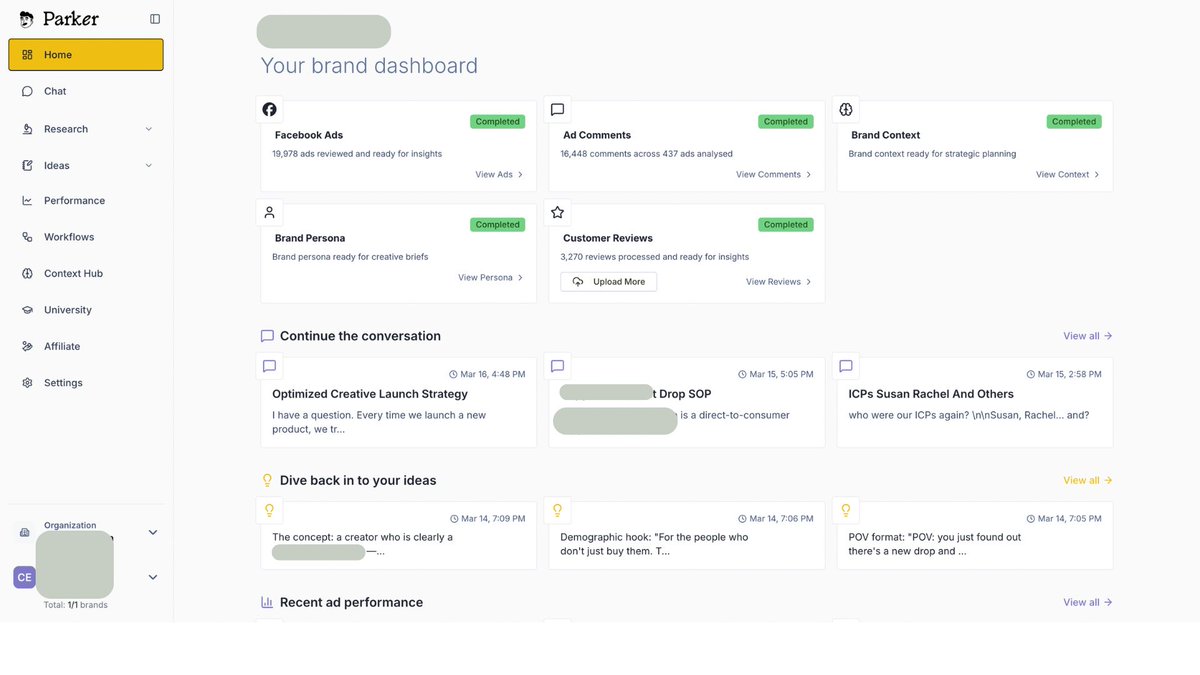Click the Recent ad performance chart icon
The width and height of the screenshot is (1200, 675).
click(267, 603)
